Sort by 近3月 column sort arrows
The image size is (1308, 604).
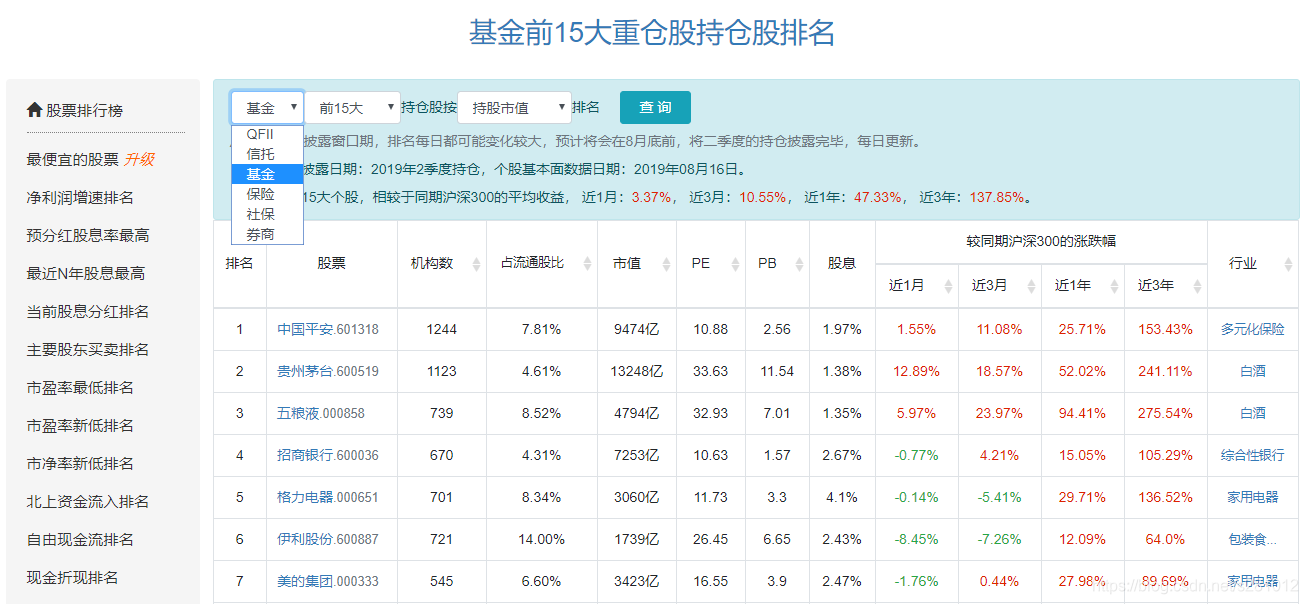(x=1031, y=286)
